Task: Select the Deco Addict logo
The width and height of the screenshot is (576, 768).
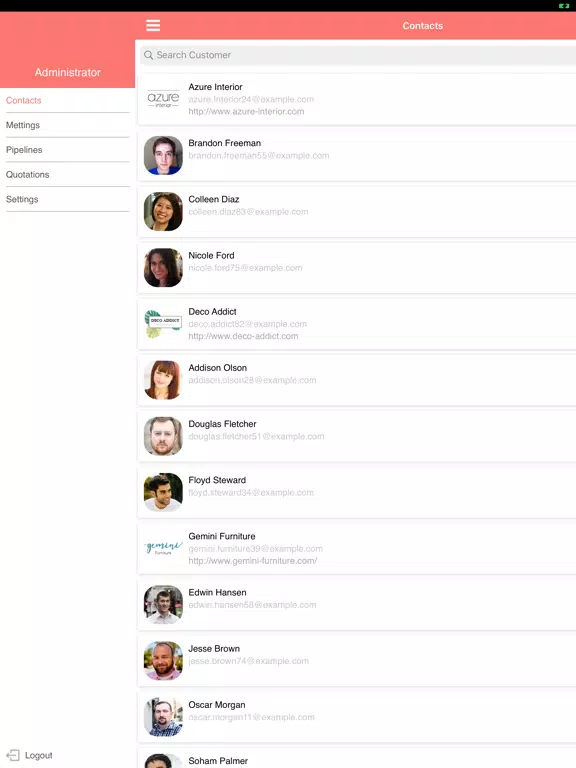Action: point(163,324)
